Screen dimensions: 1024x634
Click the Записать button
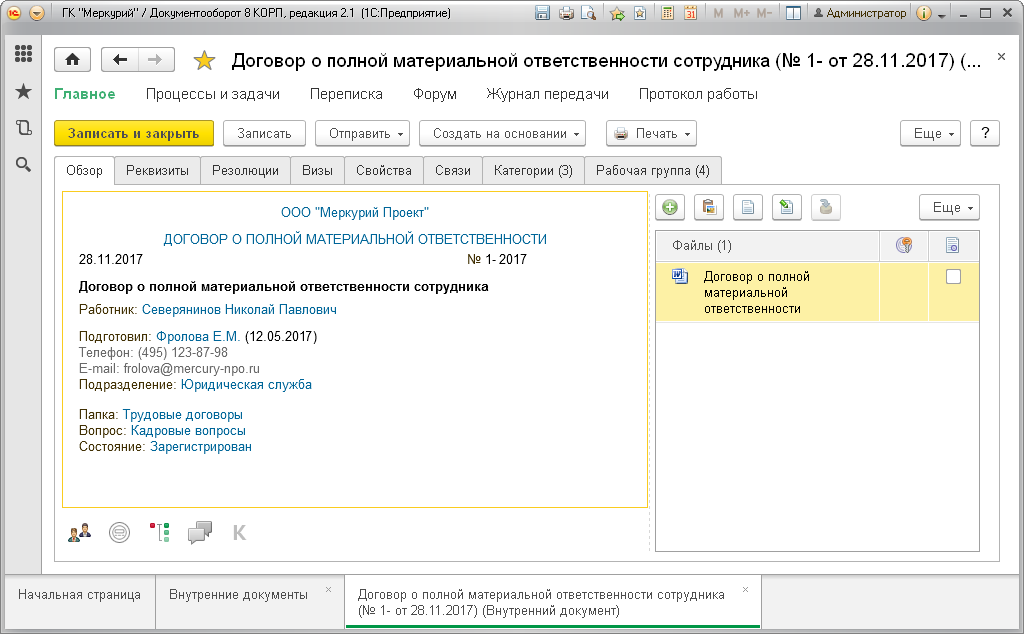point(264,133)
